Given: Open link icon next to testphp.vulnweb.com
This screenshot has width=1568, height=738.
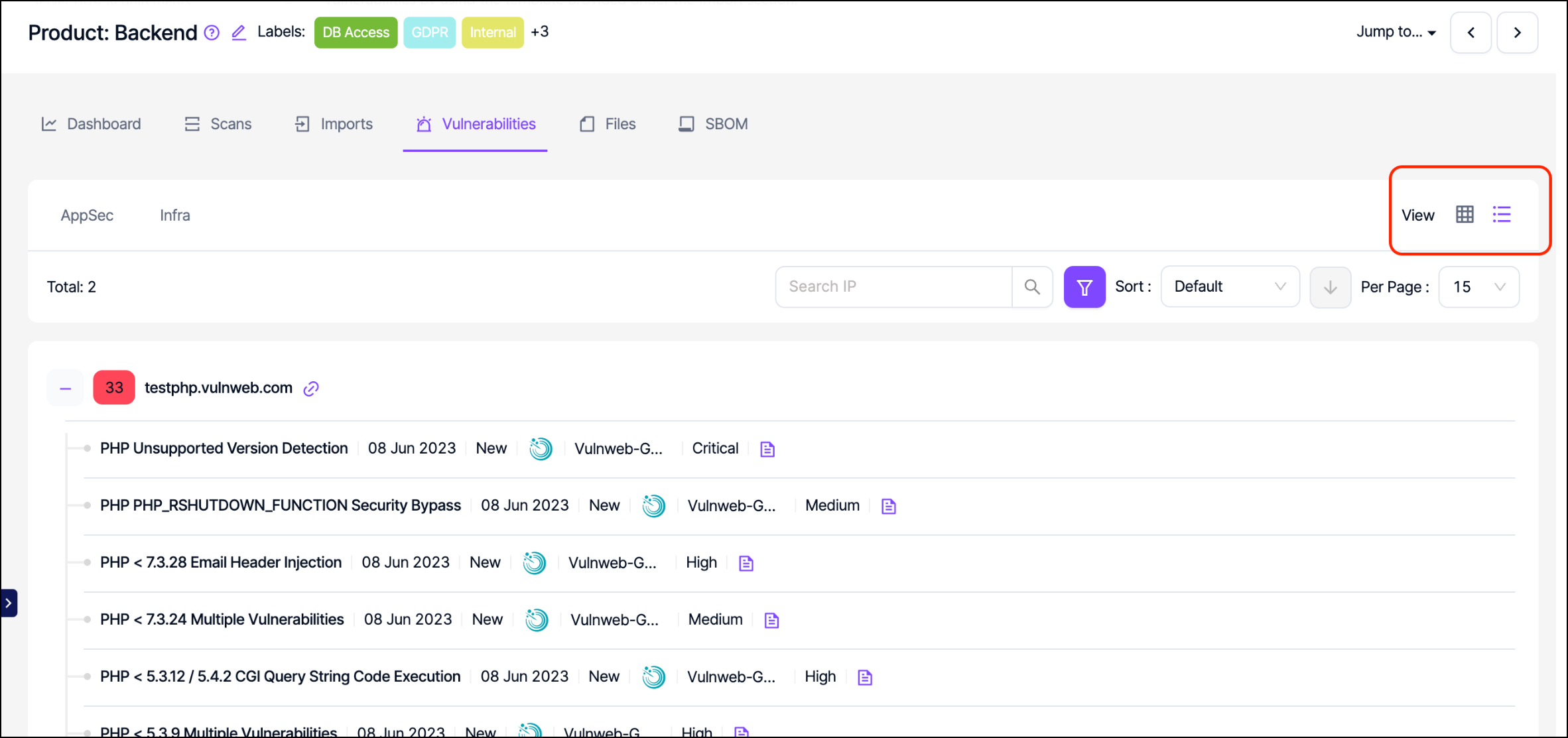Looking at the screenshot, I should [x=311, y=389].
